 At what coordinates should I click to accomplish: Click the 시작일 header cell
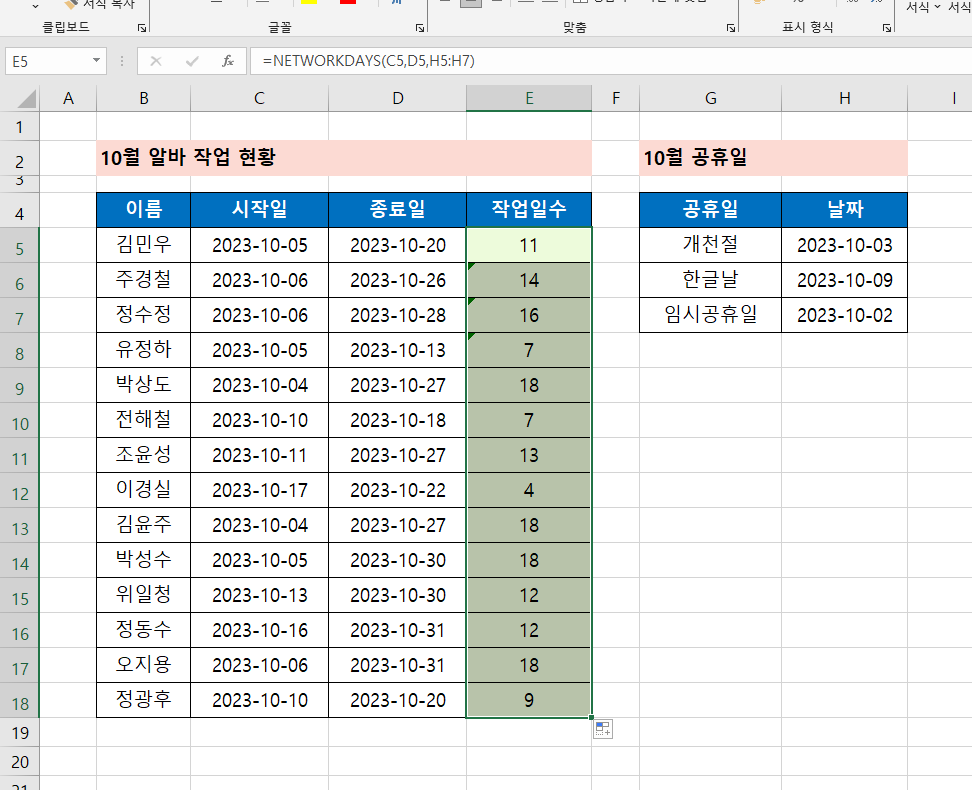tap(259, 210)
